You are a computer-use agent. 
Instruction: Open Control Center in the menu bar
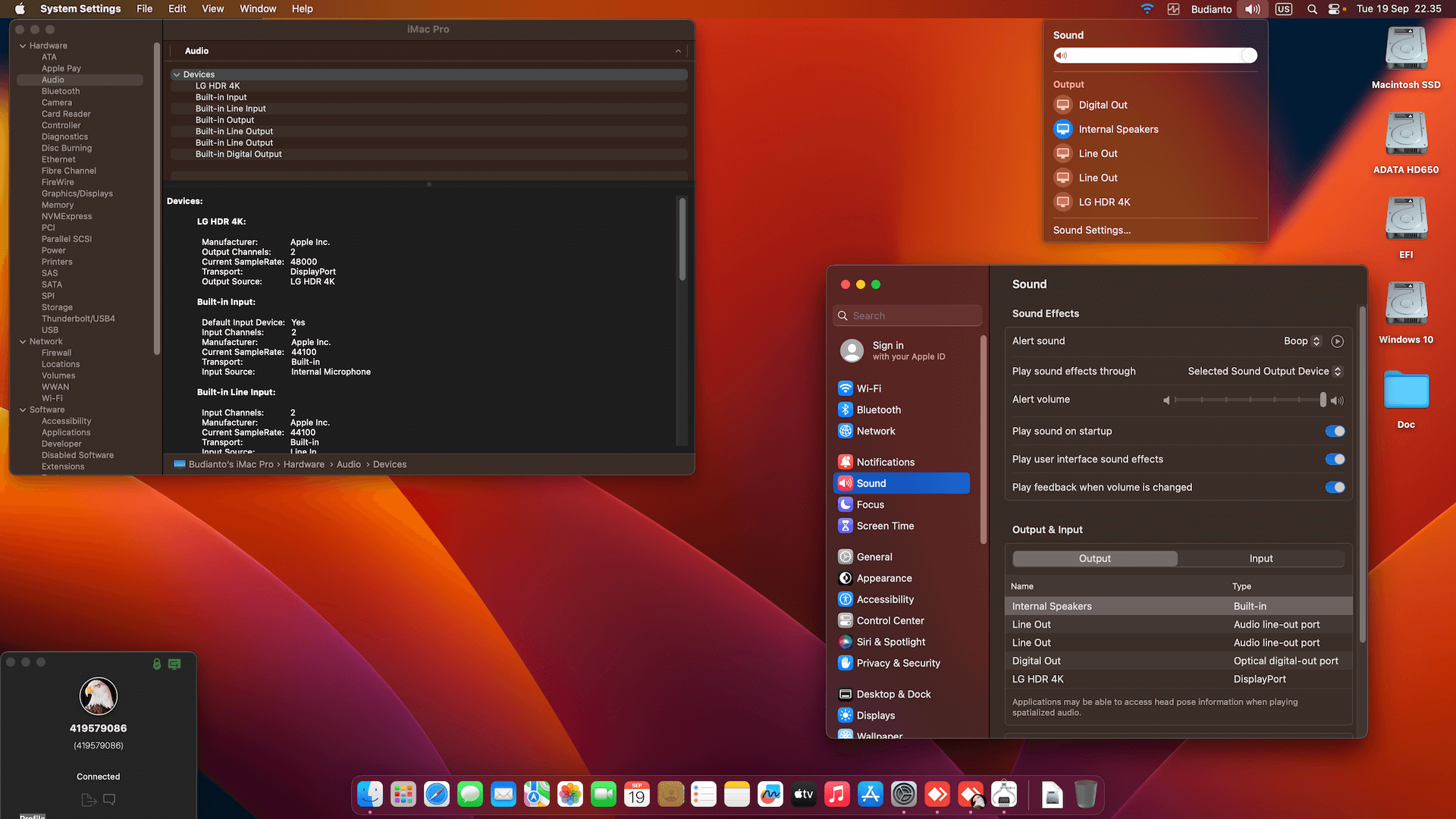coord(1335,9)
